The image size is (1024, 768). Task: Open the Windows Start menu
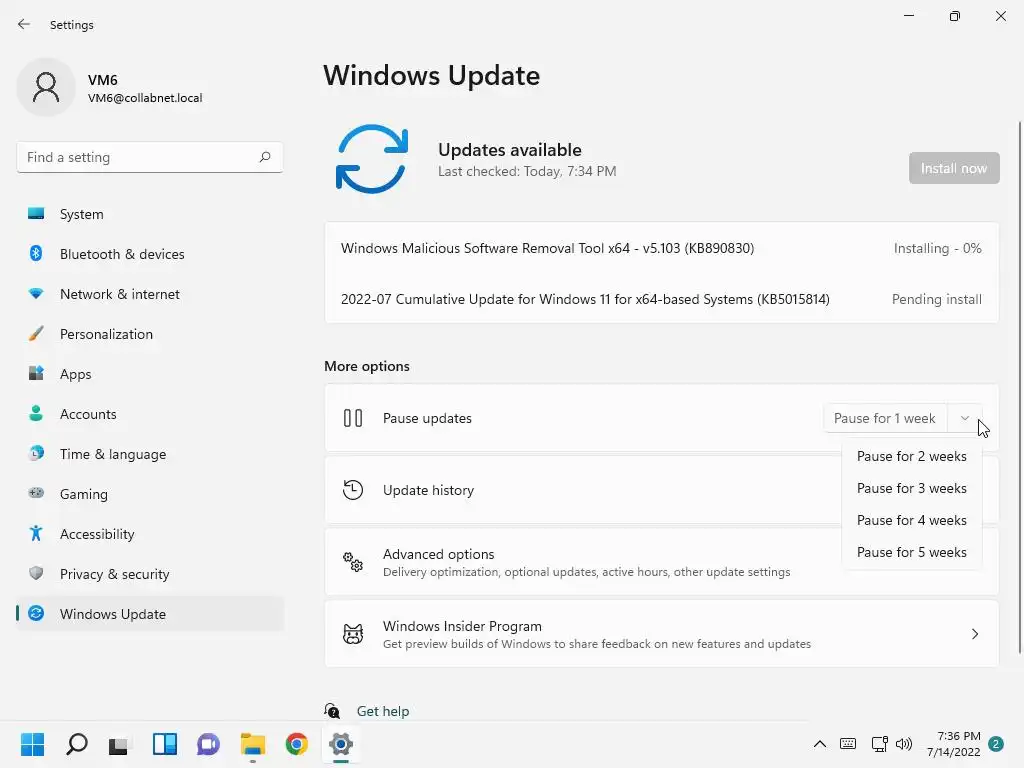(x=32, y=744)
